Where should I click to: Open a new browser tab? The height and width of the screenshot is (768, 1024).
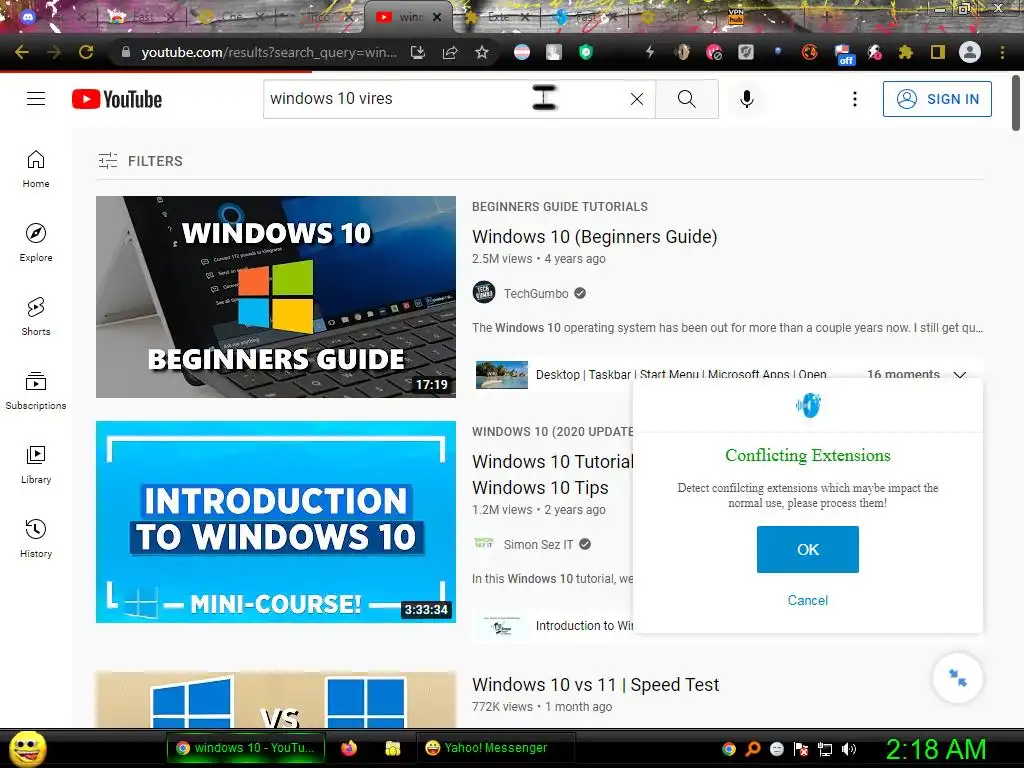tap(827, 17)
